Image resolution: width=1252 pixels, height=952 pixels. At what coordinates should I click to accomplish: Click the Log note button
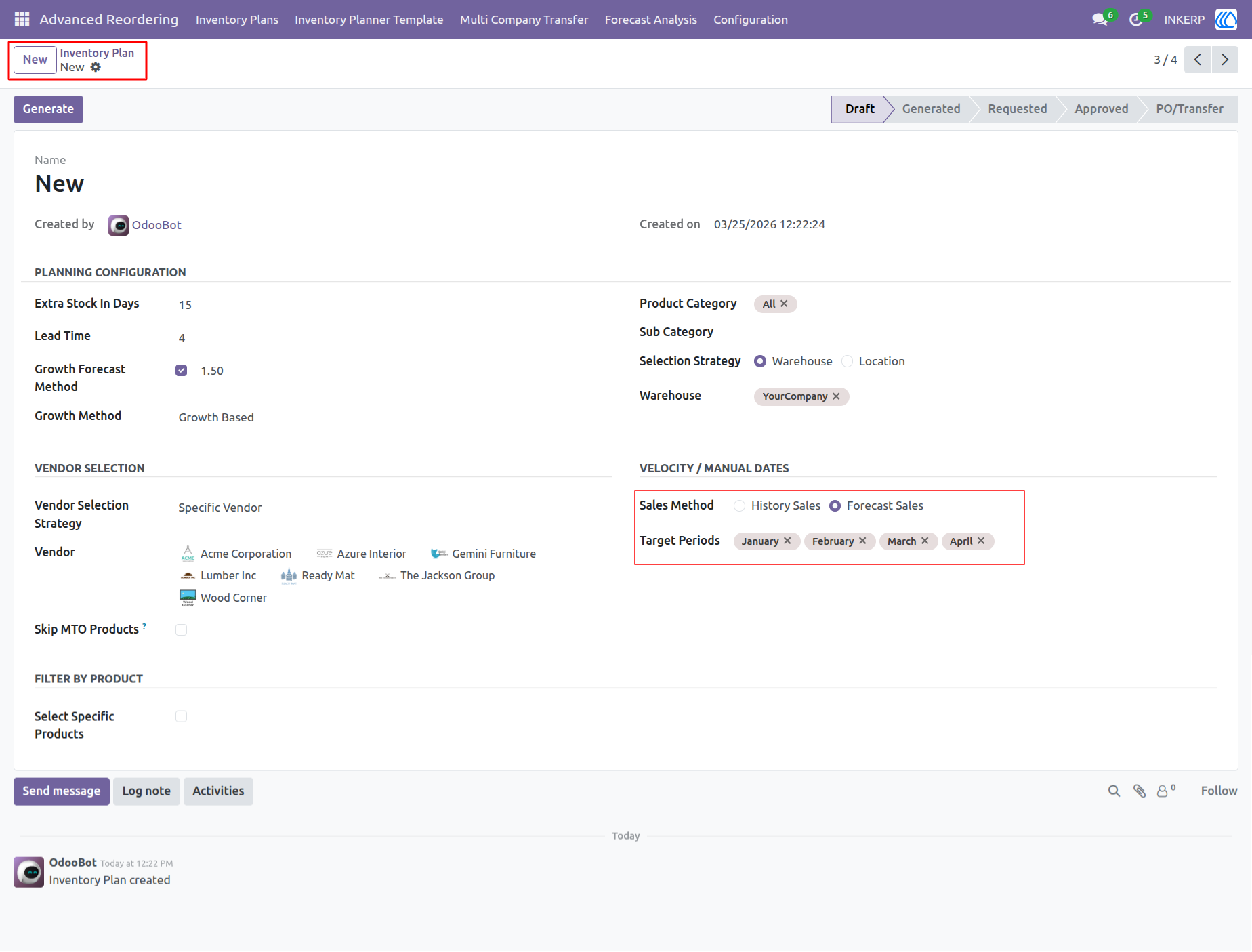pos(146,791)
